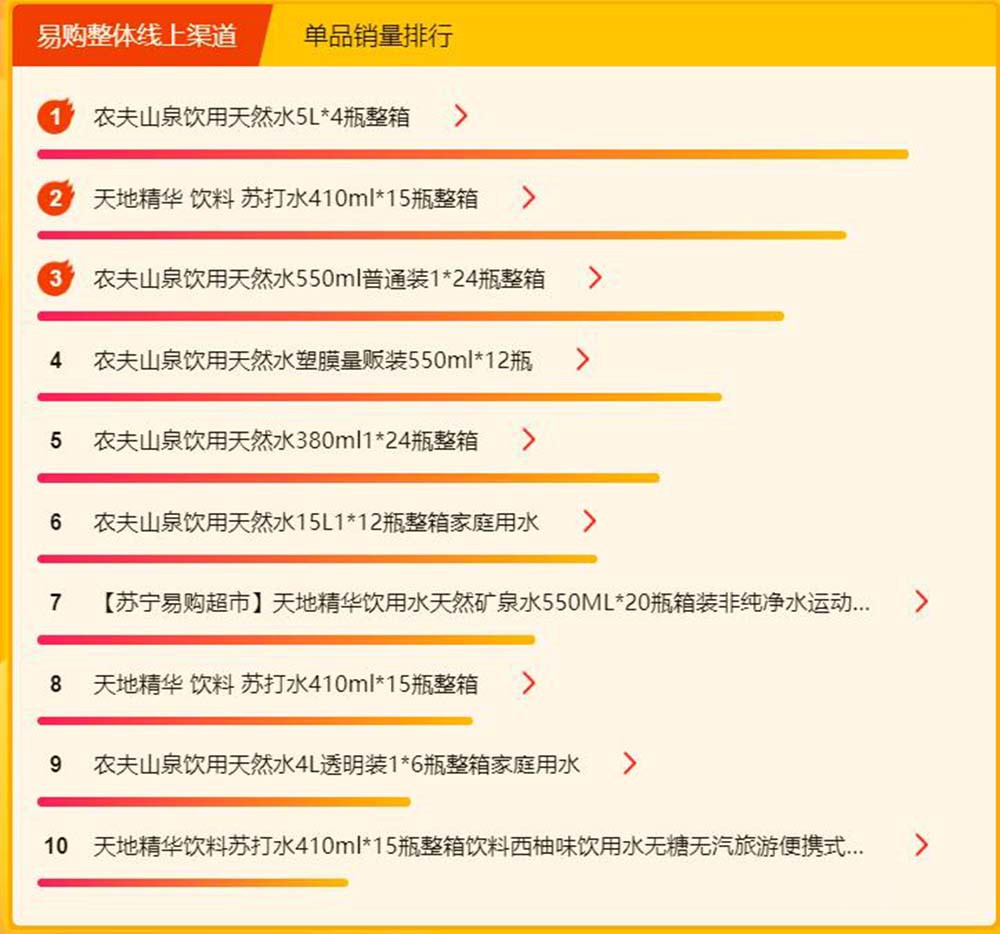Click the sales bar under rank 10 item
Screen dimensions: 1000x934
point(193,883)
